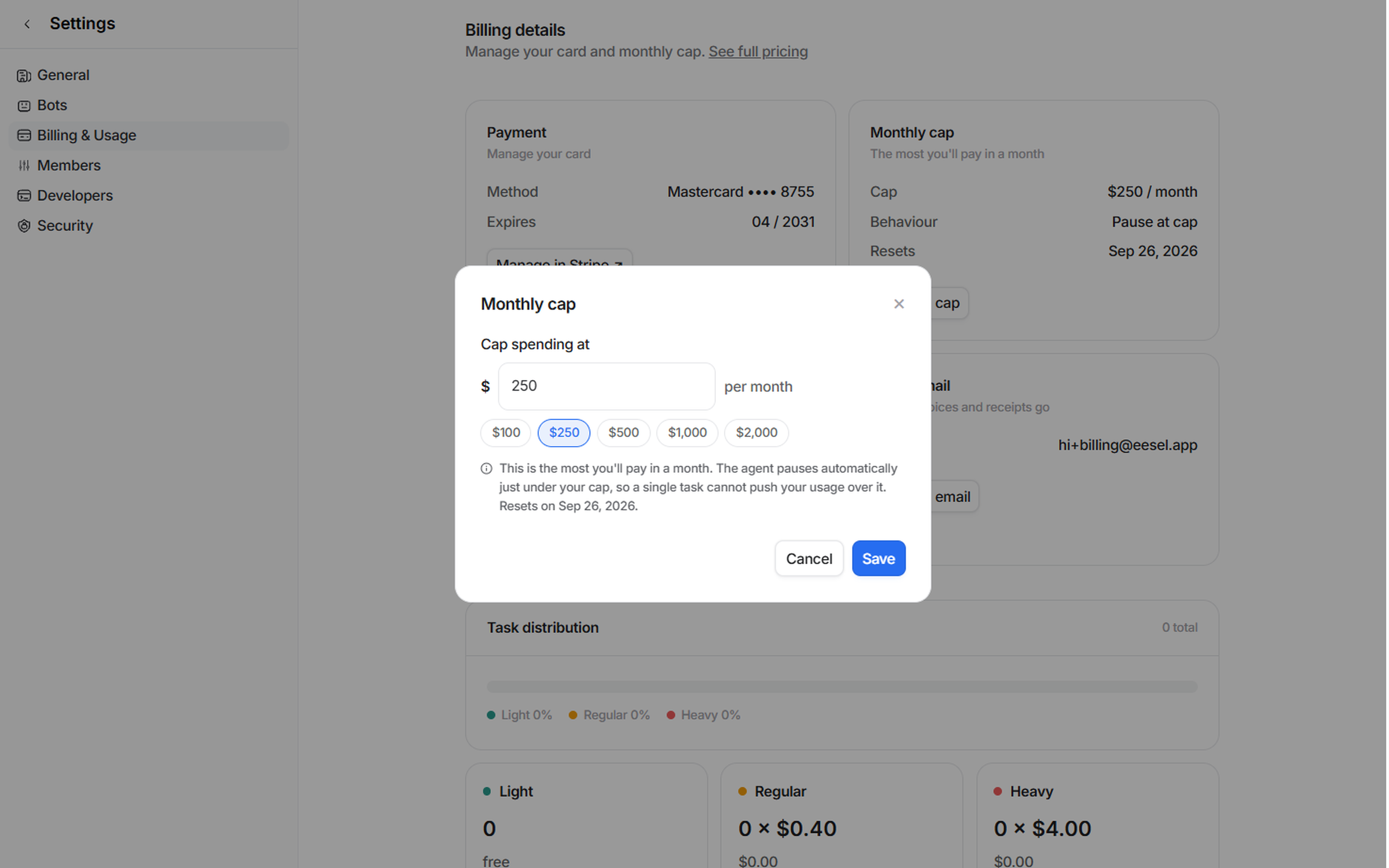Viewport: 1389px width, 868px height.
Task: Close the Monthly cap dialog
Action: click(x=898, y=304)
